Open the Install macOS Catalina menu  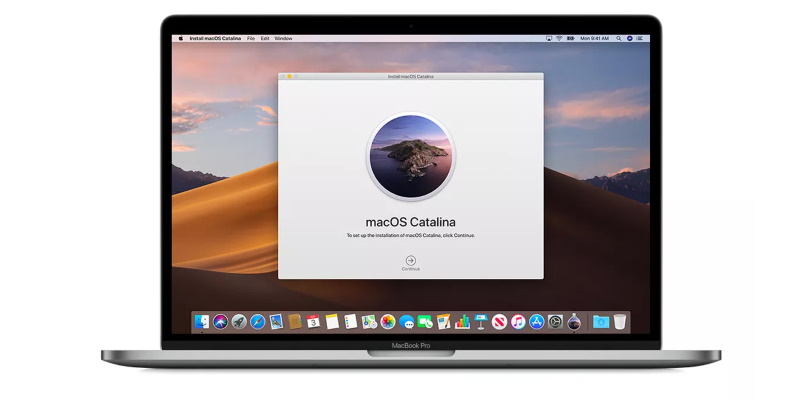[x=215, y=38]
